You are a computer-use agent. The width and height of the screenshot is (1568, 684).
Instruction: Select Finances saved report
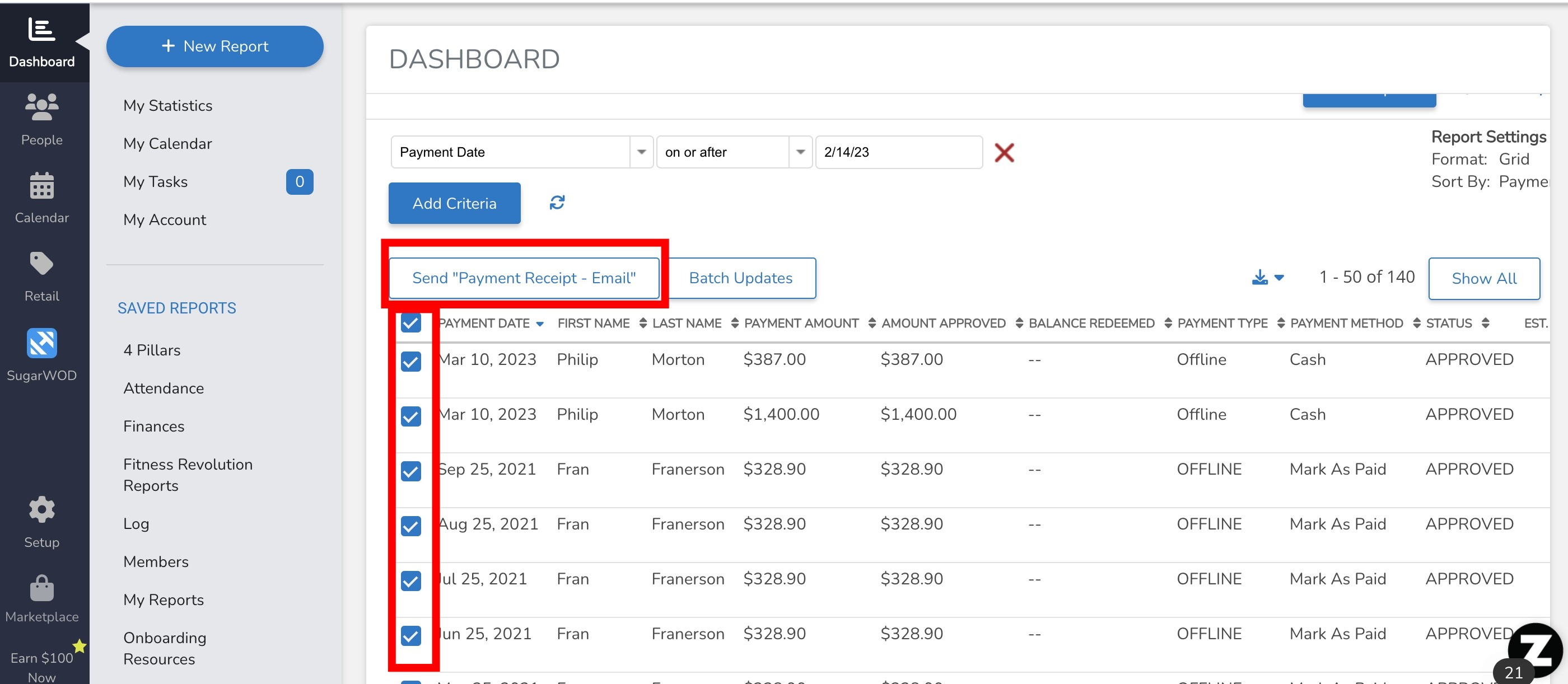(154, 425)
